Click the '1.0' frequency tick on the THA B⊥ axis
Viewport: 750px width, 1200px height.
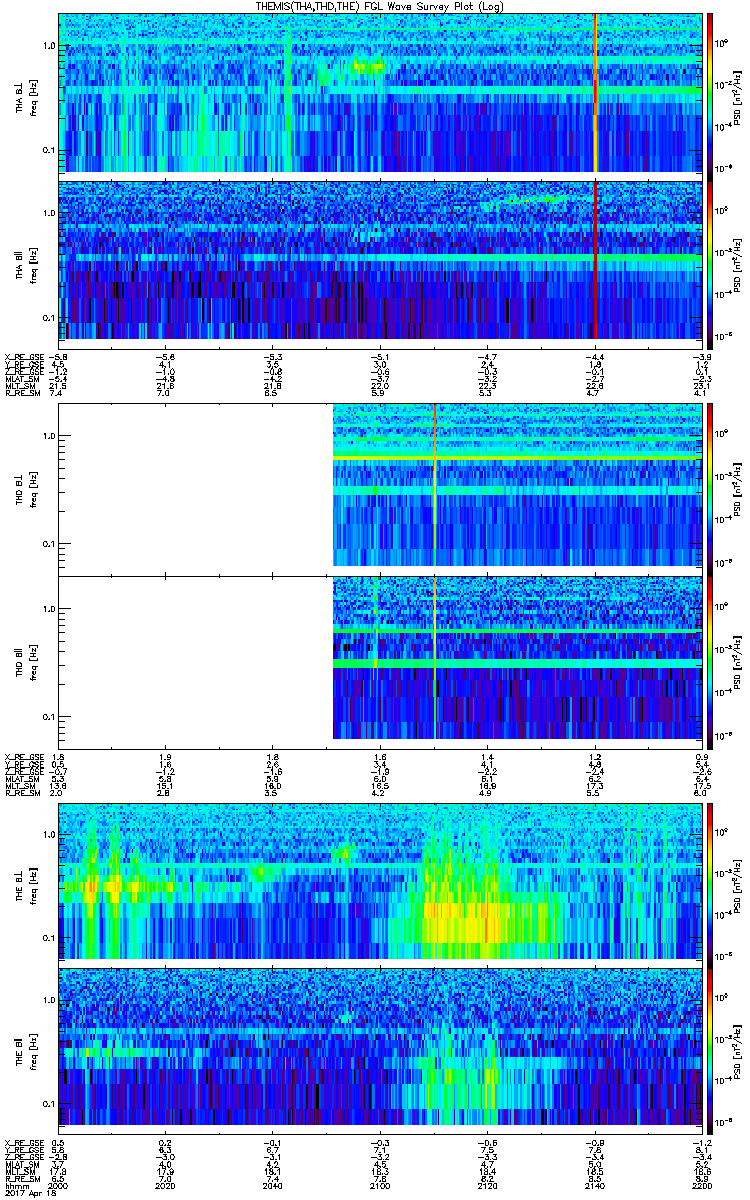tap(48, 46)
